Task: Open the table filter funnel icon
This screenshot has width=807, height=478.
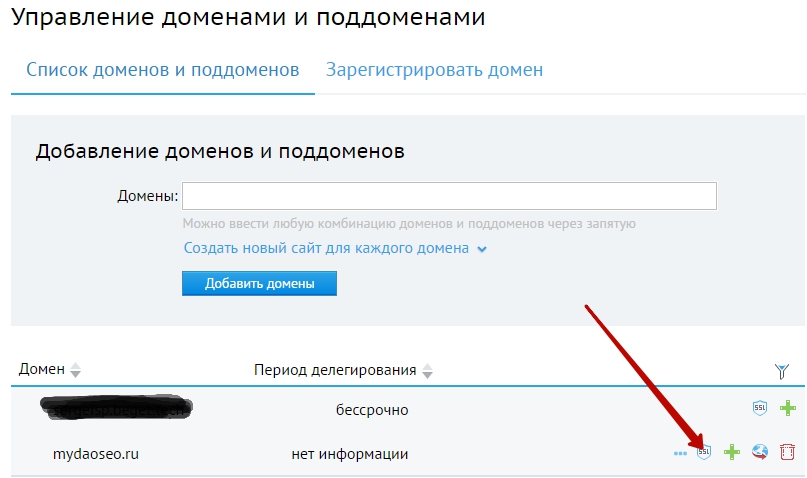Action: (x=782, y=370)
